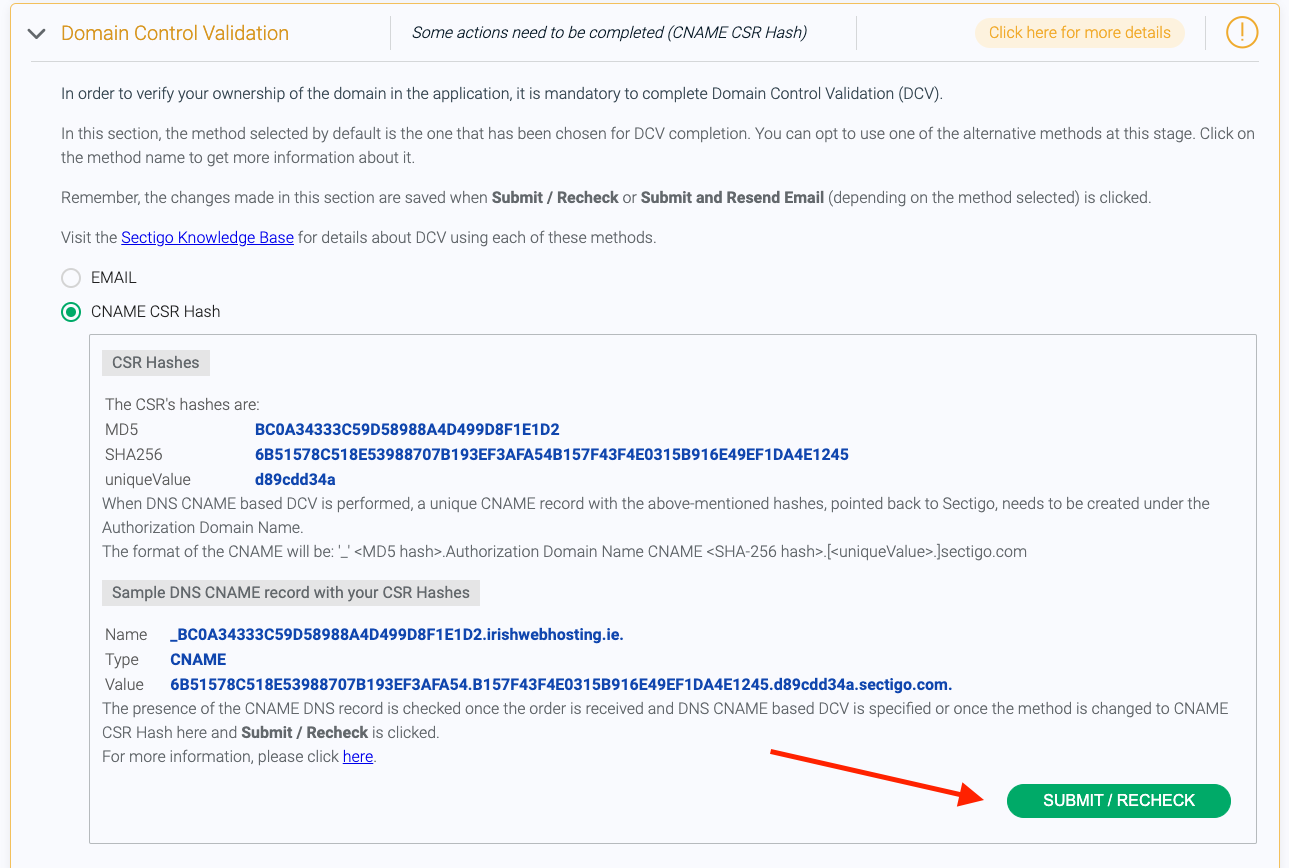The image size is (1289, 868).
Task: Open the Sectigo Knowledge Base link
Action: pyautogui.click(x=207, y=238)
